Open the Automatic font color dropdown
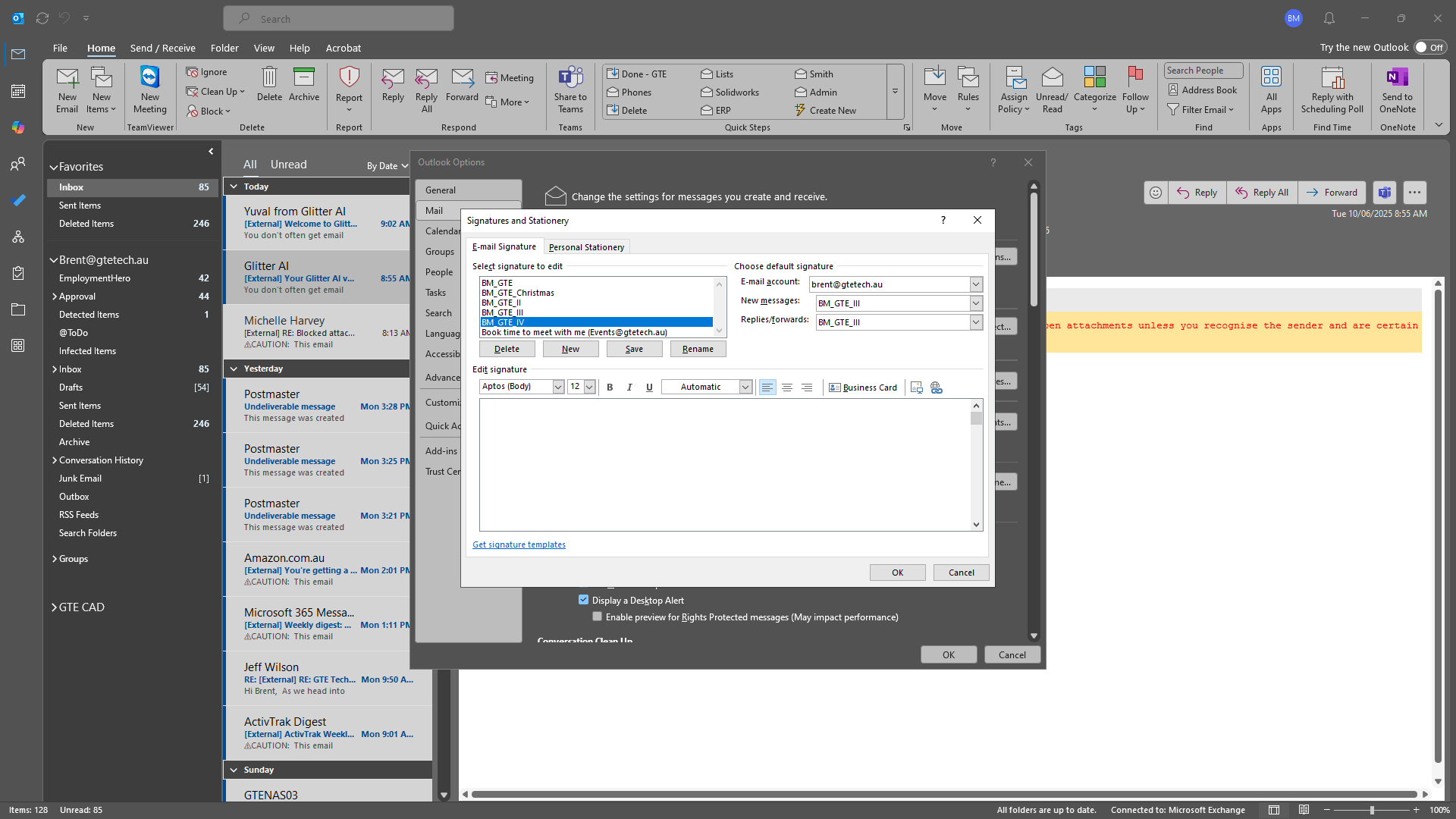 745,387
